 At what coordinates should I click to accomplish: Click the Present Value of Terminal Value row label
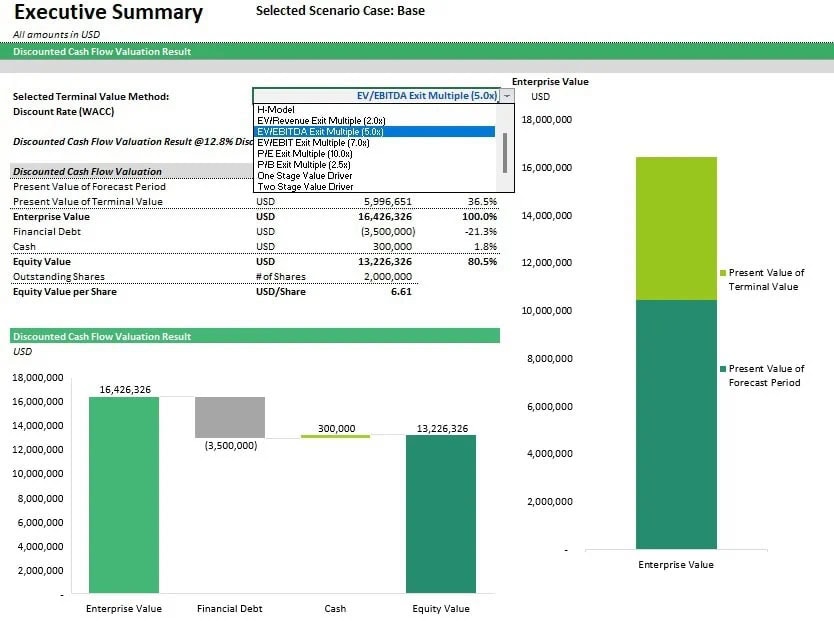click(x=88, y=202)
